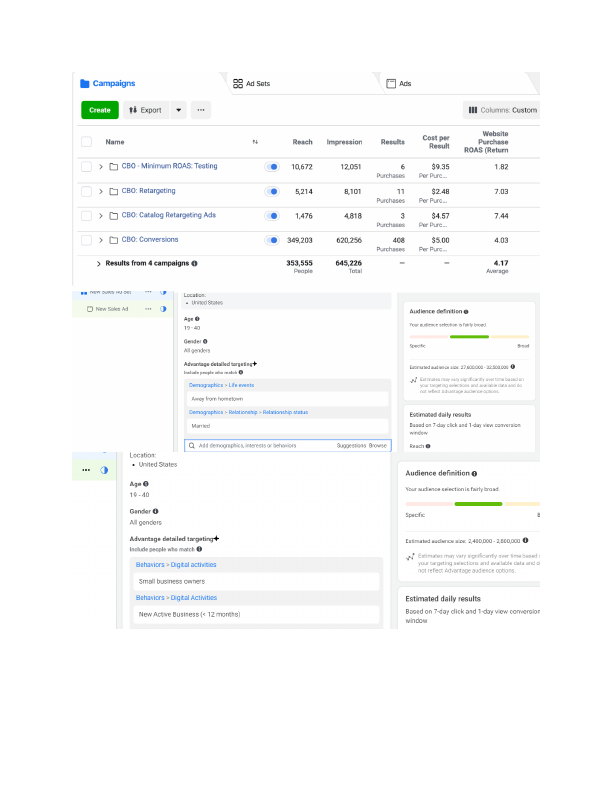Image resolution: width=612 pixels, height=792 pixels.
Task: Open Audience definition info icon above 2,400,000 estimate
Action: coord(474,474)
